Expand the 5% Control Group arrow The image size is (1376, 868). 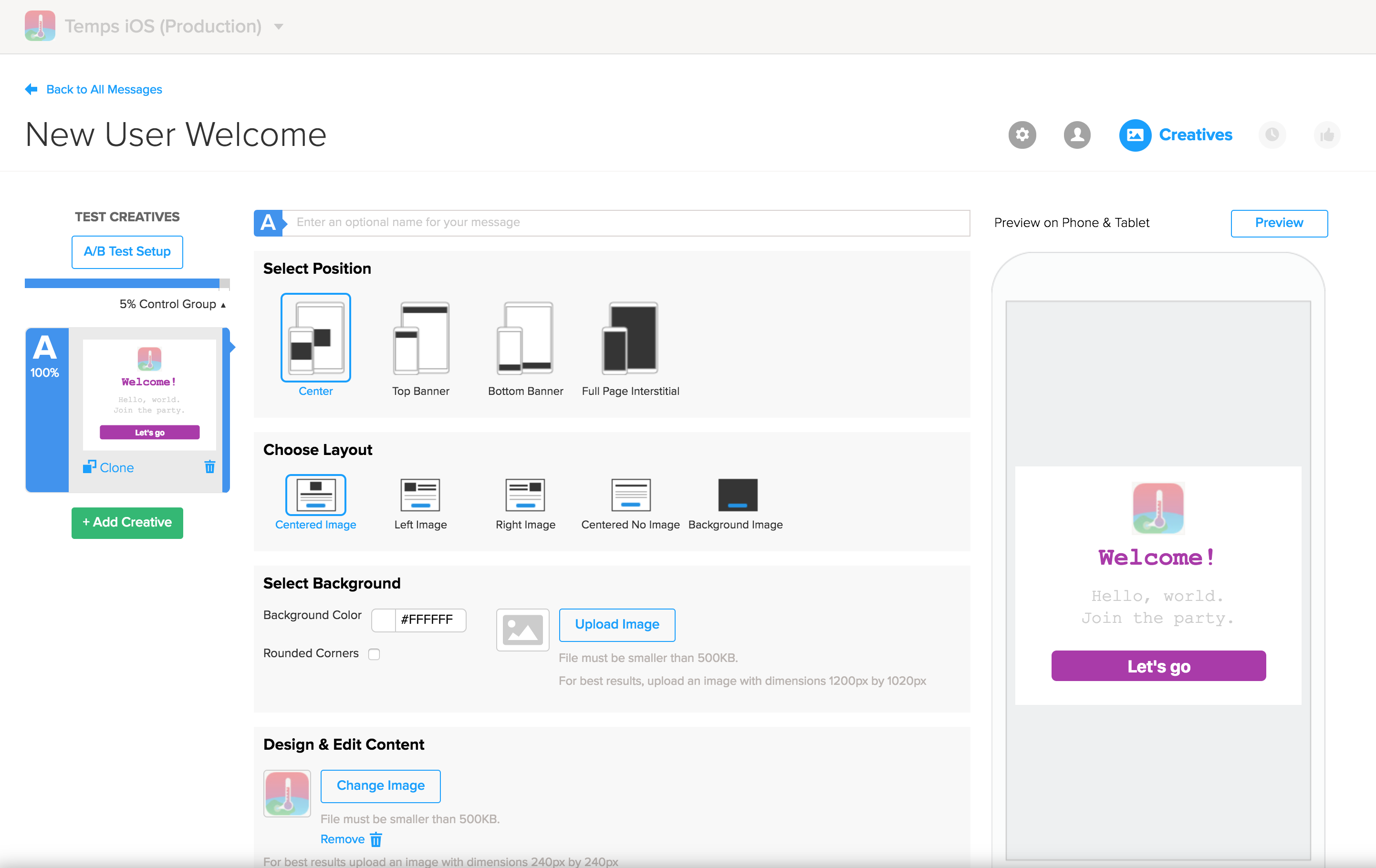223,305
